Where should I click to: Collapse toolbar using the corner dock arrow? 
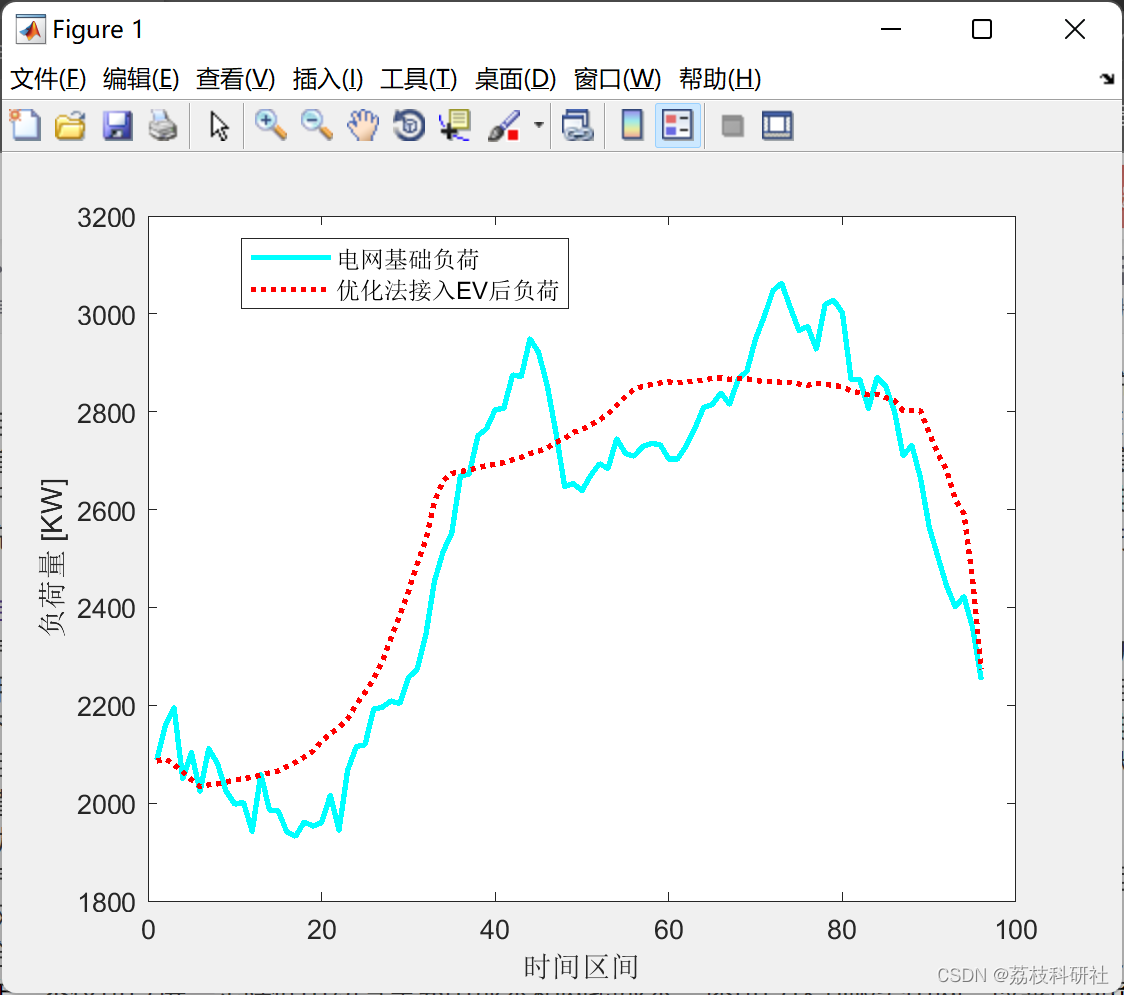(1108, 79)
